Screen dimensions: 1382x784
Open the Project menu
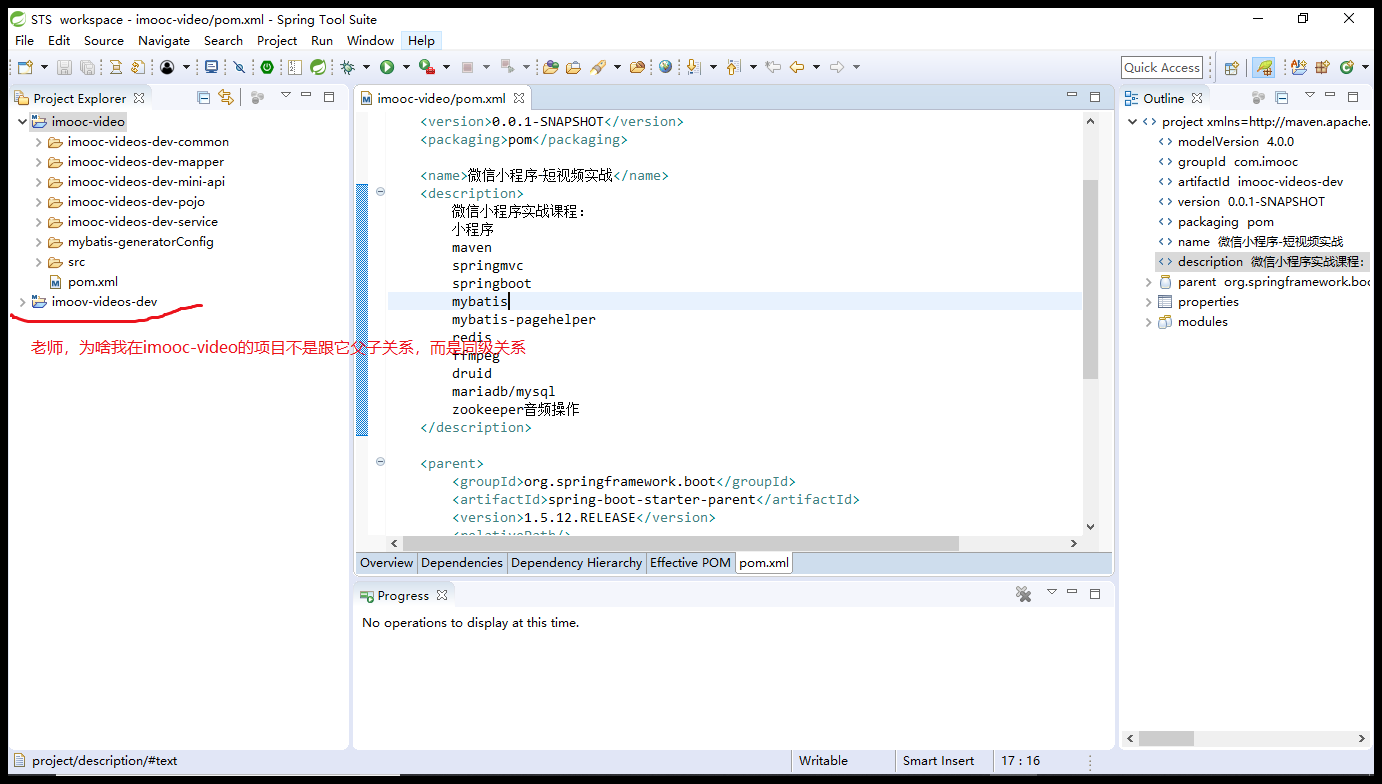pyautogui.click(x=277, y=40)
